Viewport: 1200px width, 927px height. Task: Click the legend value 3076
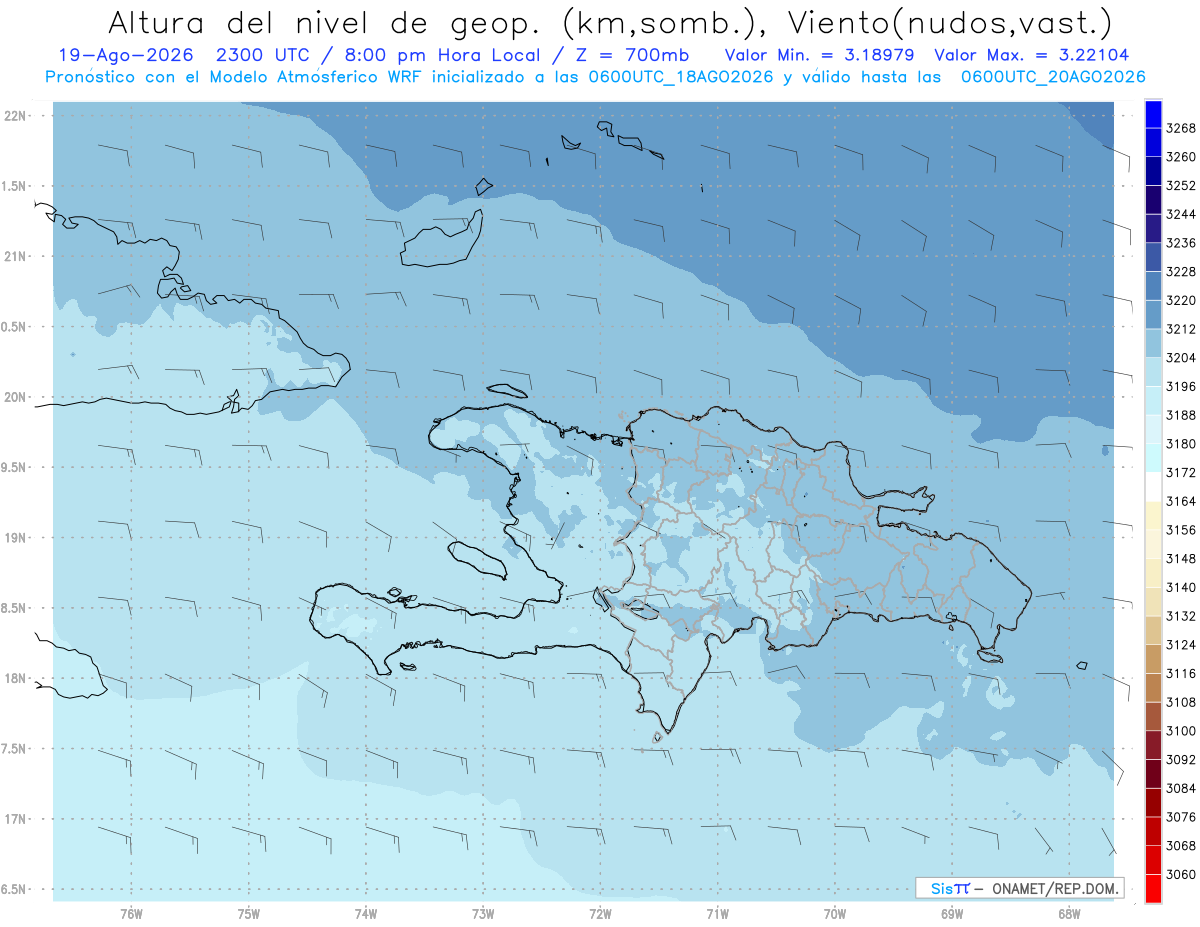[x=1181, y=817]
